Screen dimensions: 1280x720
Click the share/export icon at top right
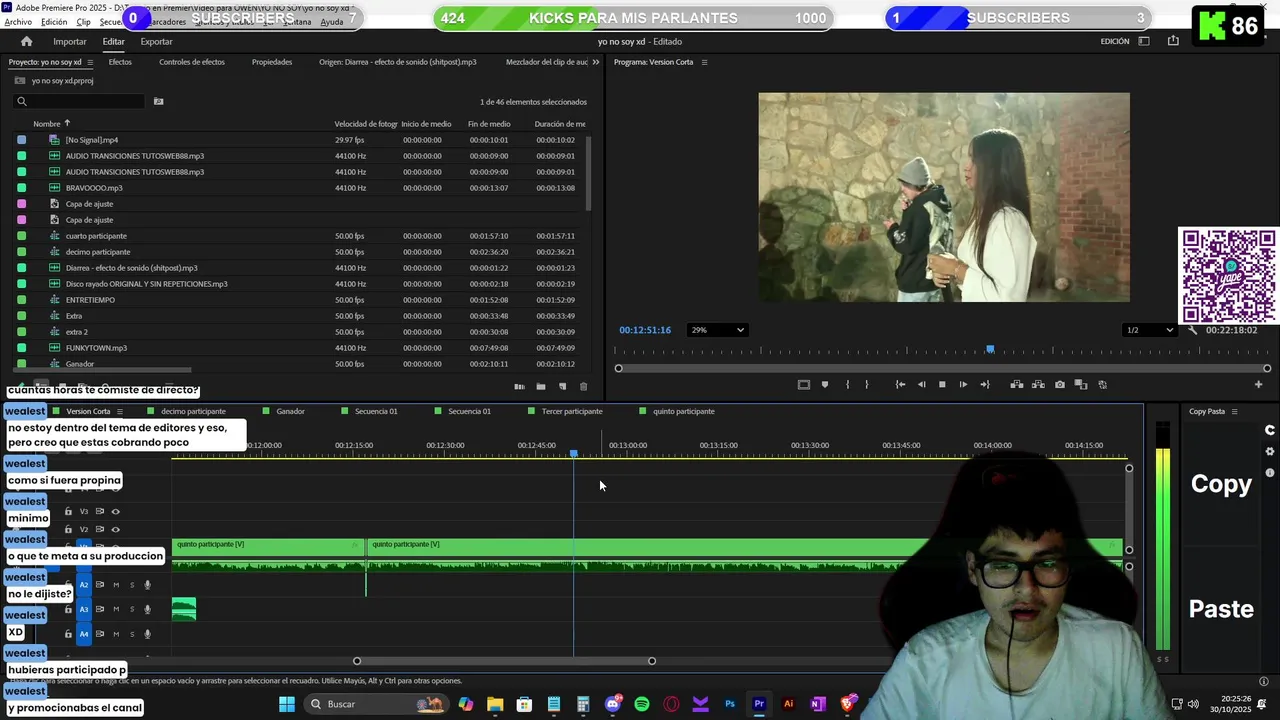click(x=1173, y=41)
